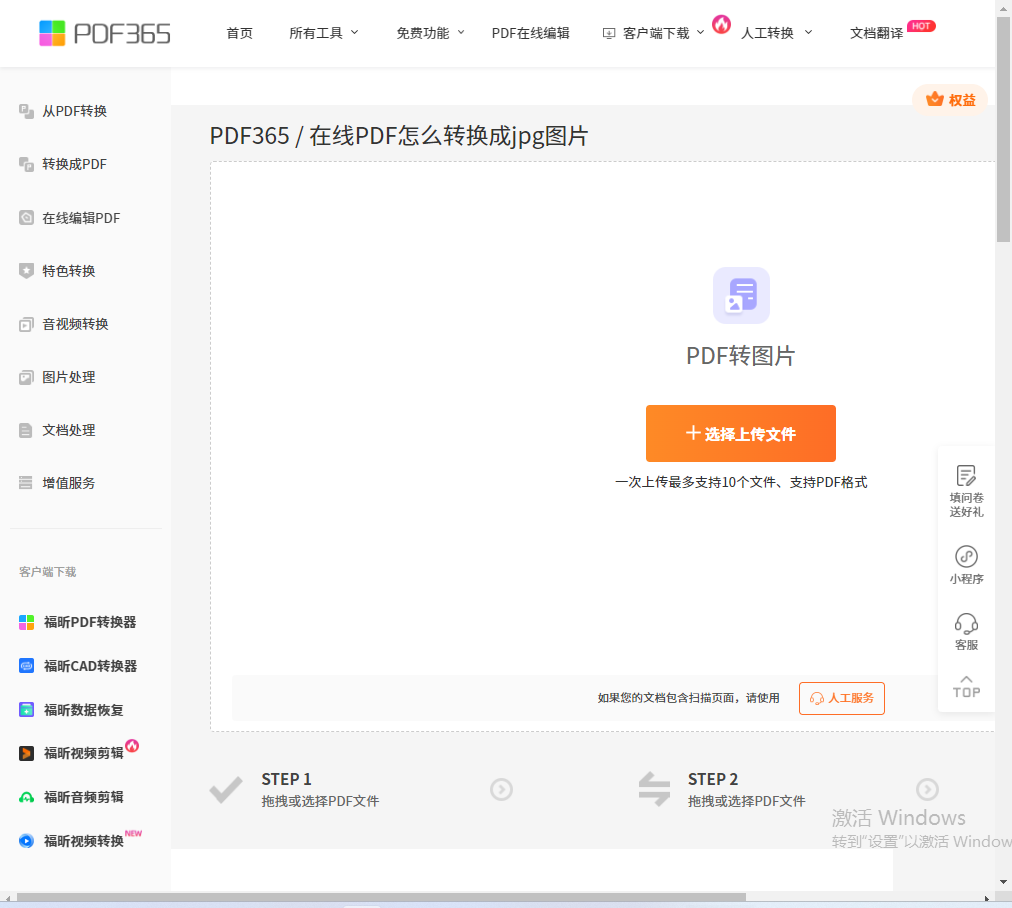The width and height of the screenshot is (1012, 908).
Task: Click the STEP 1 checkmark icon
Action: (x=226, y=790)
